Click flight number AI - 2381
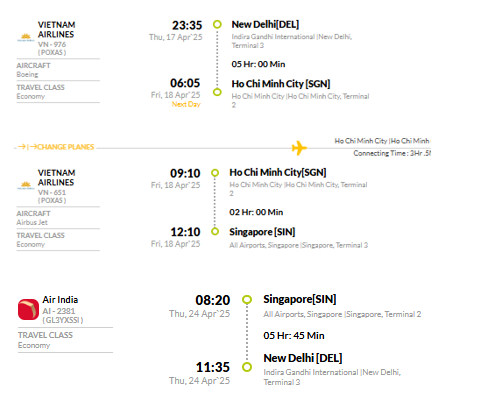 tap(59, 311)
